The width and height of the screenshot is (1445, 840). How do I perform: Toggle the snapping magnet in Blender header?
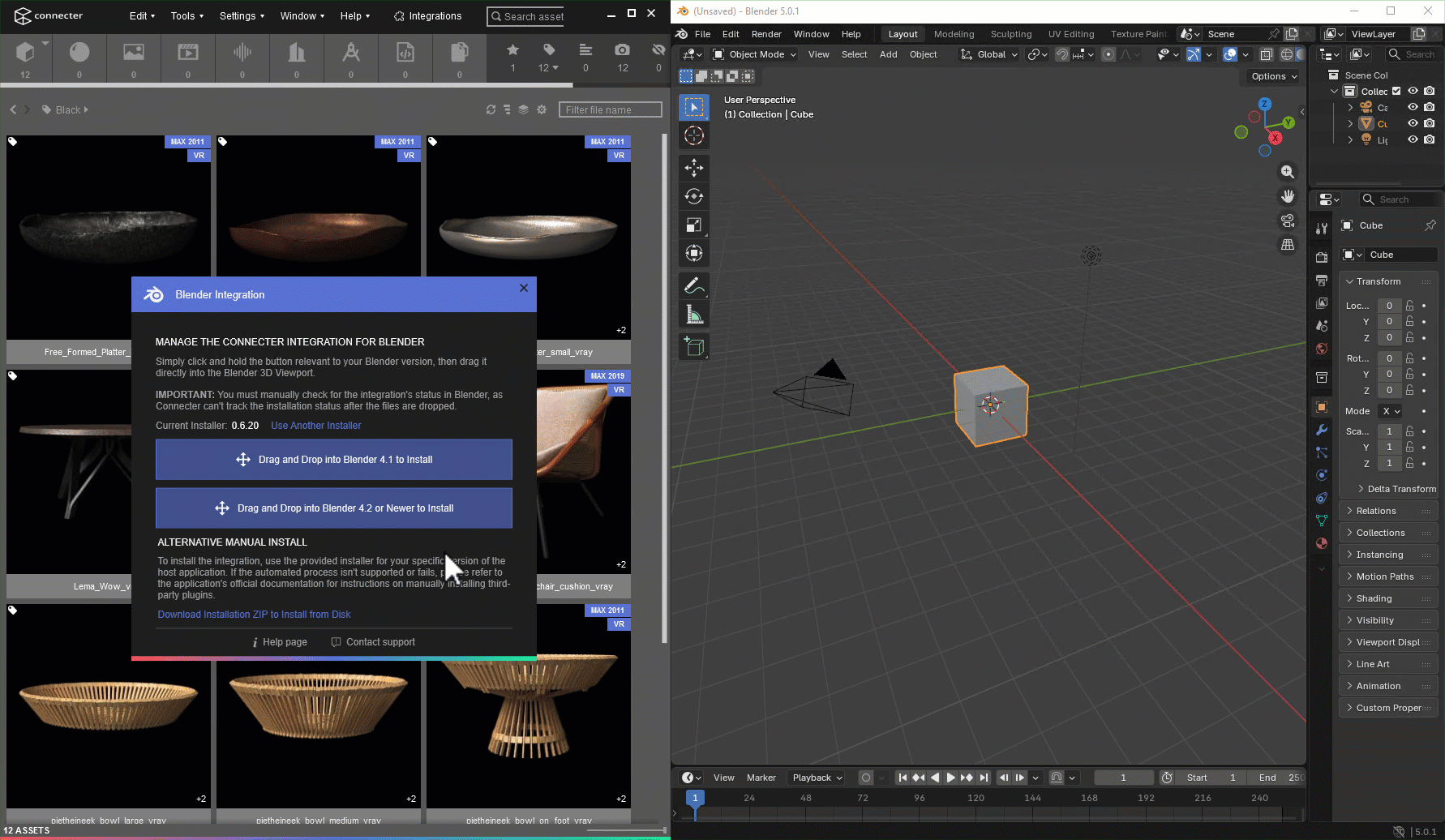pyautogui.click(x=1061, y=54)
